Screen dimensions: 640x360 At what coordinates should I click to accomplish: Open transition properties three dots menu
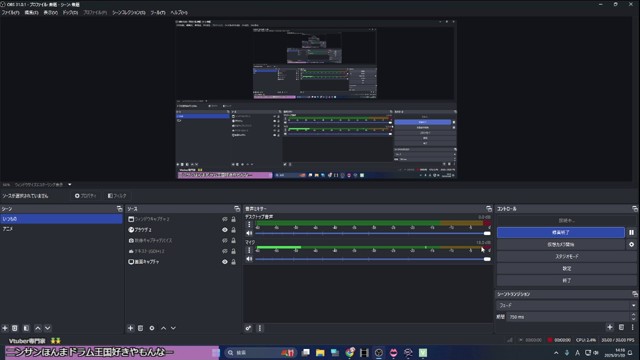(x=633, y=327)
